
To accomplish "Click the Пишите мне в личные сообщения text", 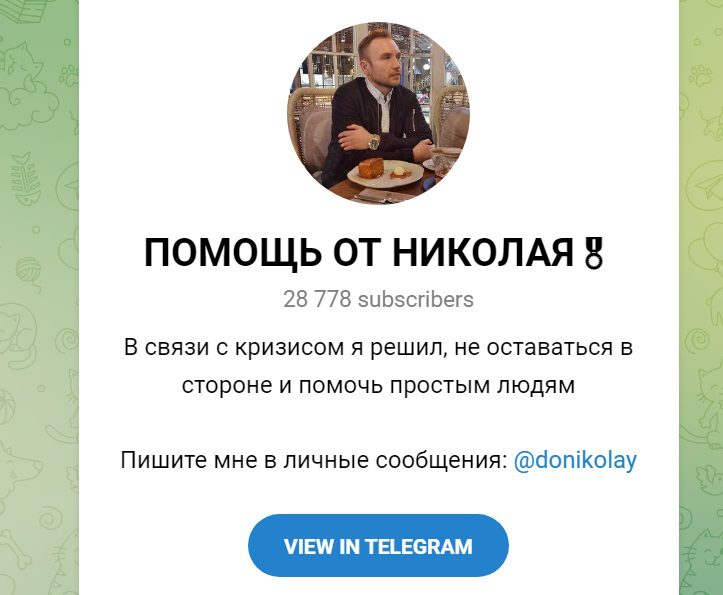I will [314, 460].
